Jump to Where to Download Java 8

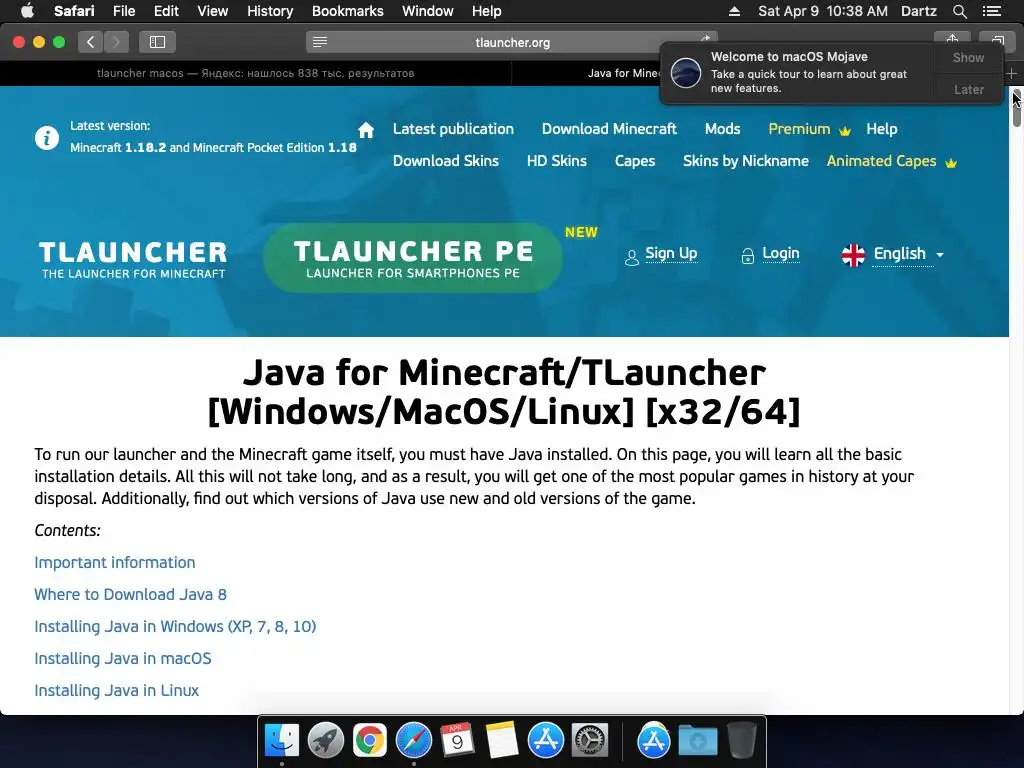(x=131, y=594)
